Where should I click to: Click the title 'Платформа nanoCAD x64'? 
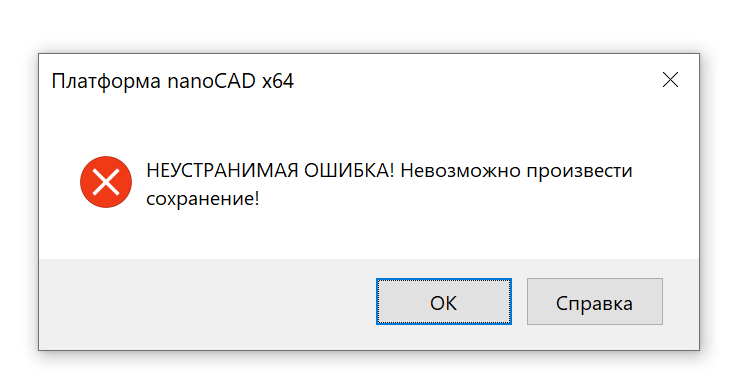coord(173,81)
